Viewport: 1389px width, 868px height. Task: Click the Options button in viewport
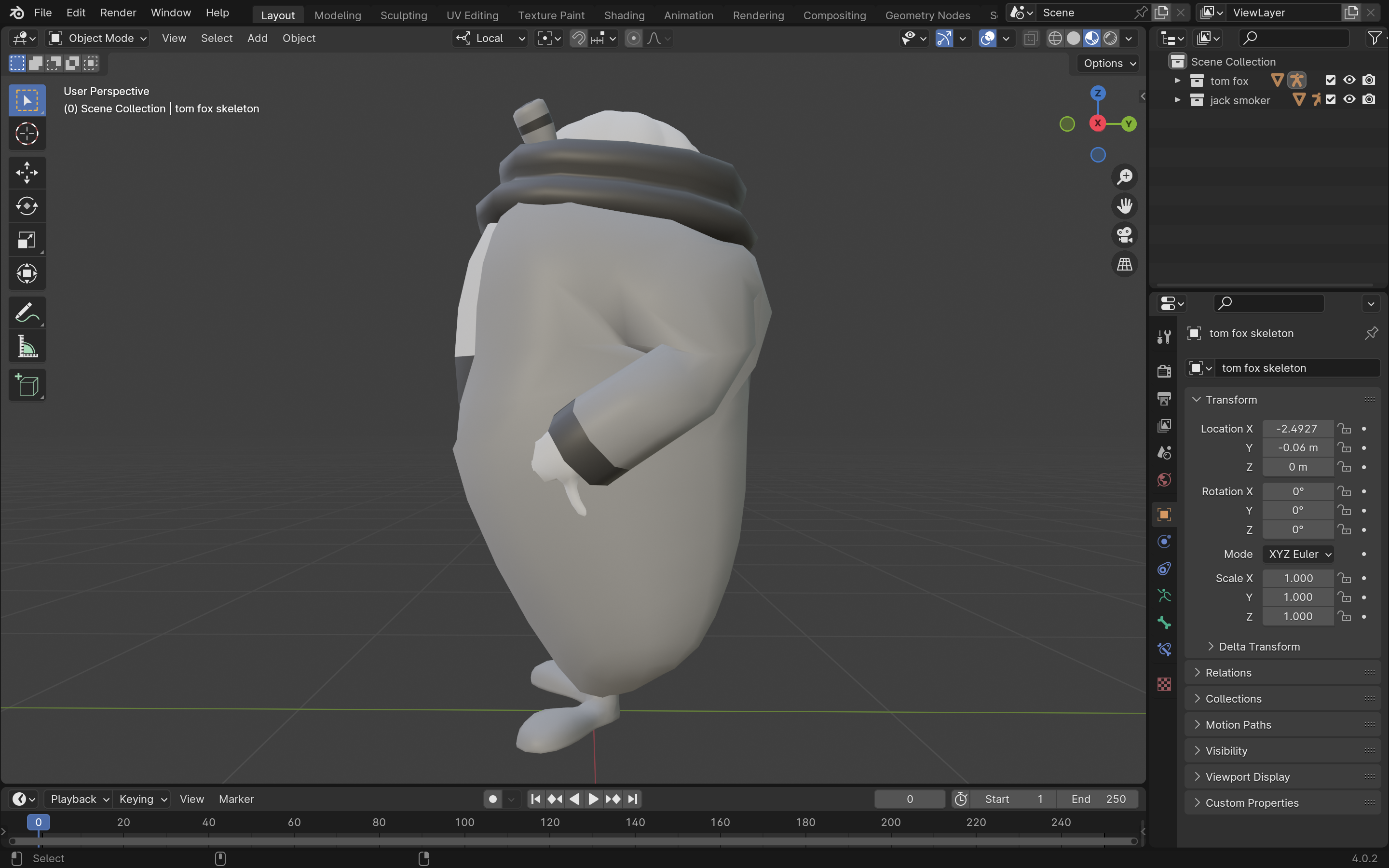pyautogui.click(x=1109, y=63)
